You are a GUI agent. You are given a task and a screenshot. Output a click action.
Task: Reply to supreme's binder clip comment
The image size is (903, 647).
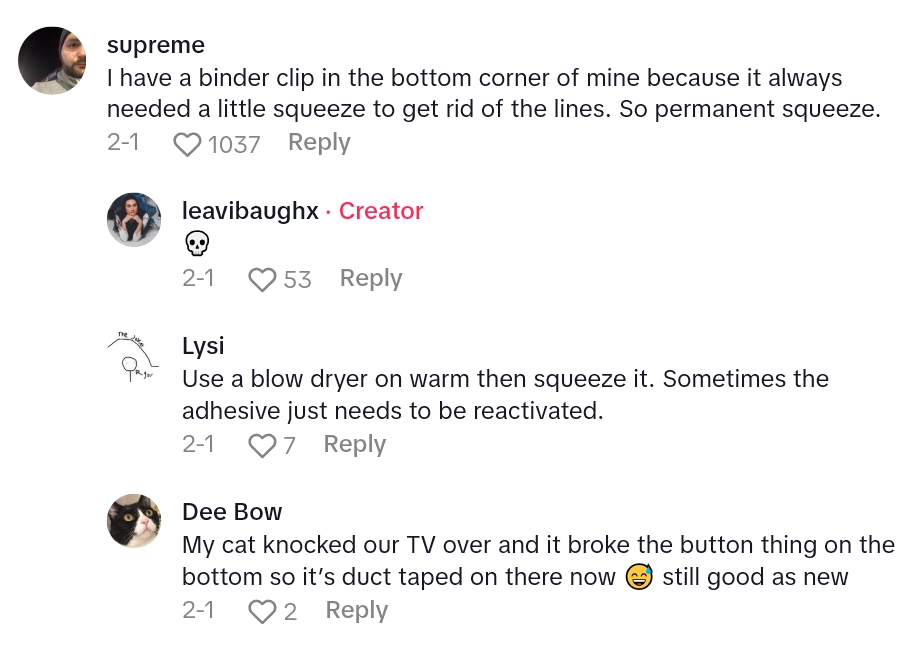point(319,143)
